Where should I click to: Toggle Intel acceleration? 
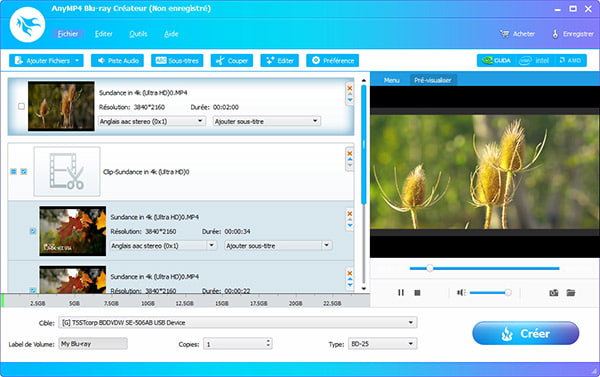click(x=535, y=60)
